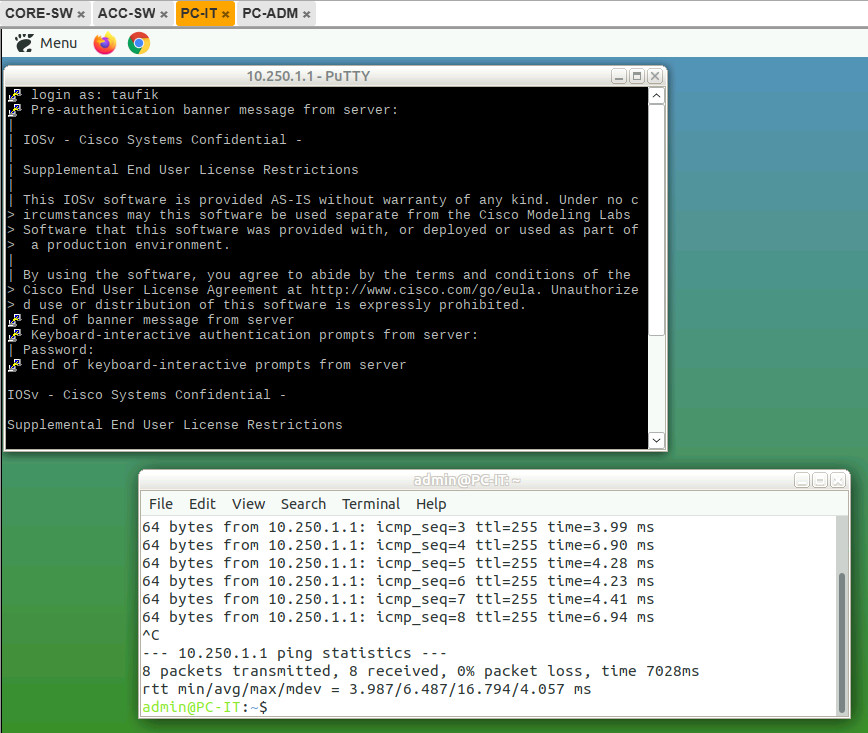868x733 pixels.
Task: Launch Google Chrome from the panel
Action: 139,43
